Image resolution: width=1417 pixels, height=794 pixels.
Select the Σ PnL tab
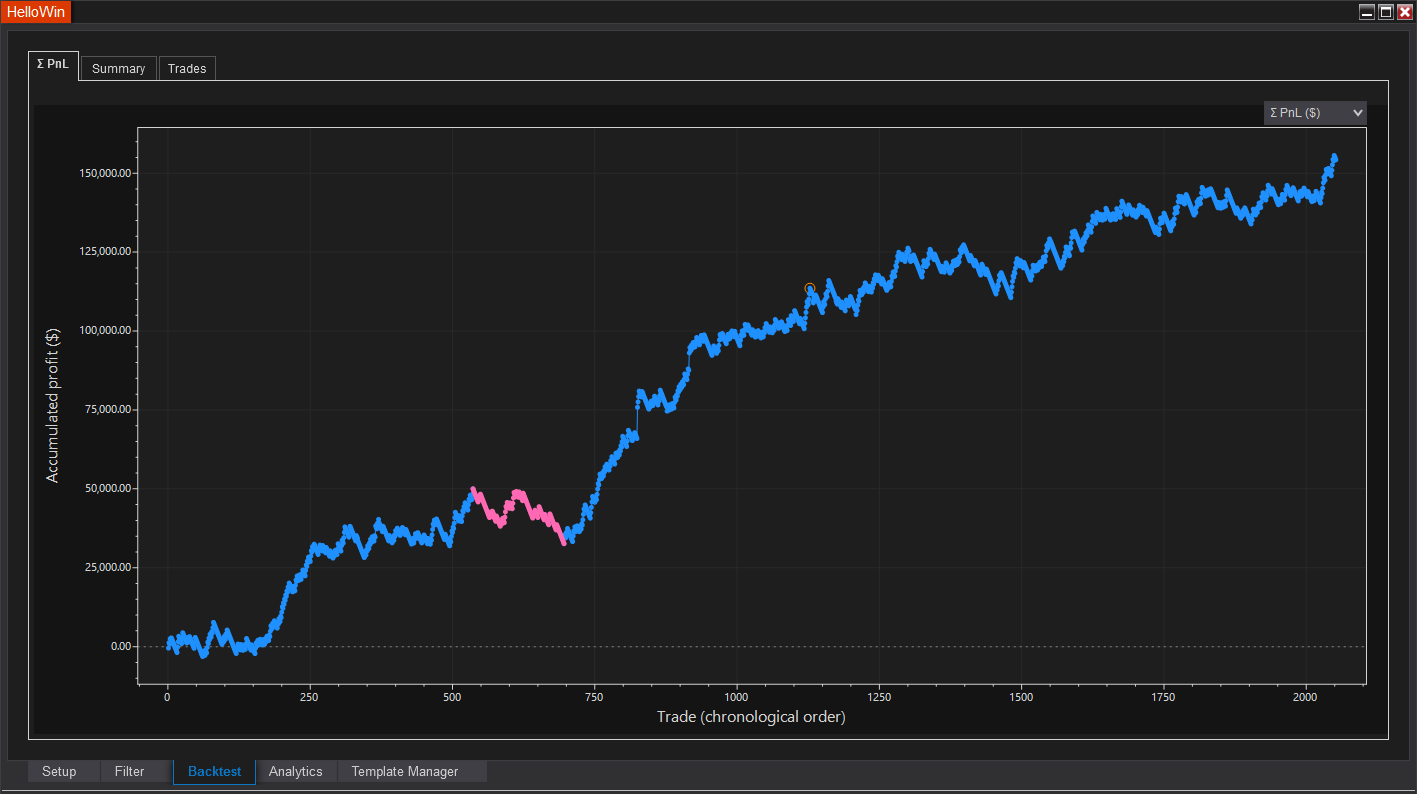tap(53, 65)
